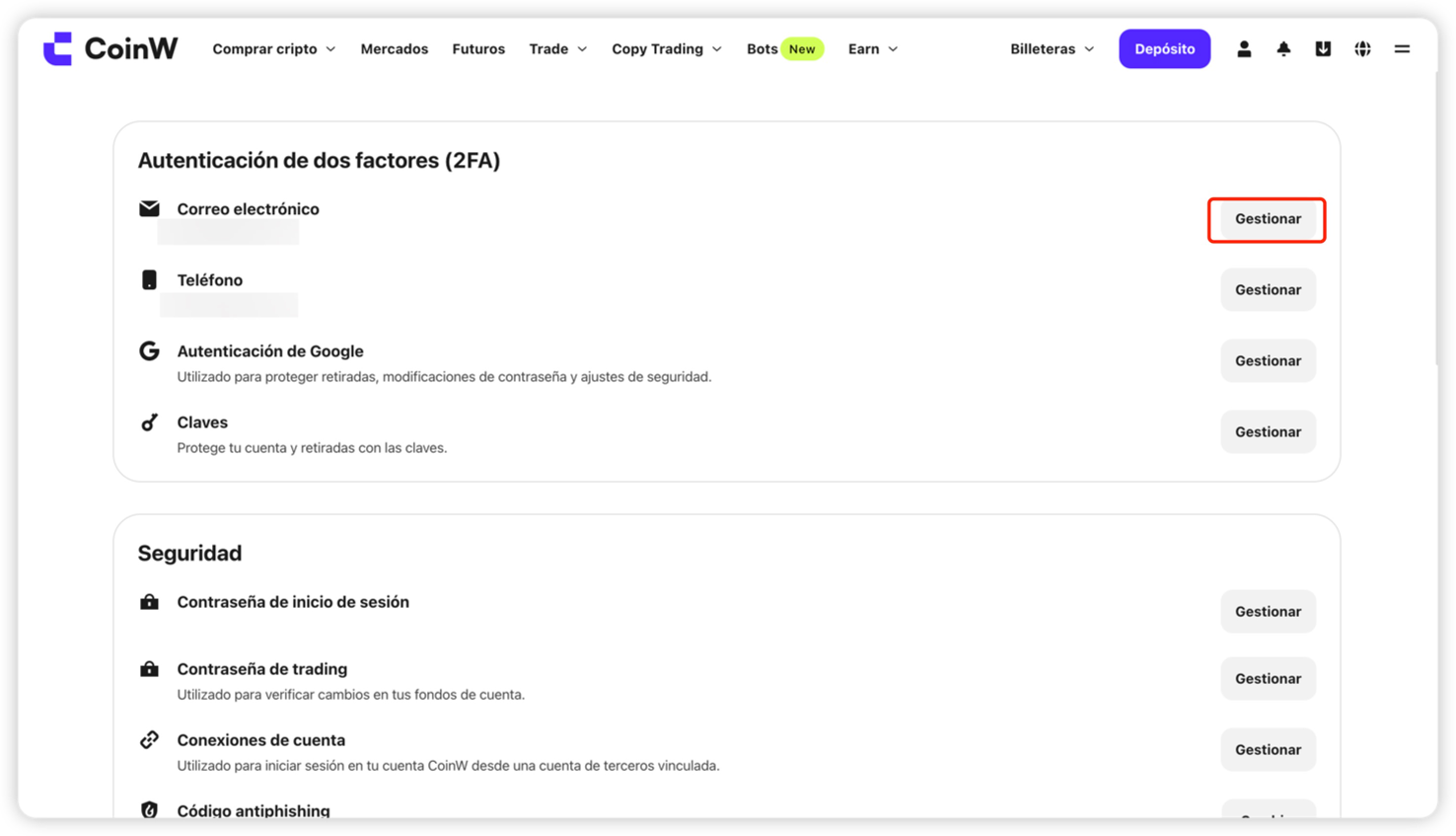The image size is (1456, 836).
Task: Open the Futuros page
Action: [x=478, y=48]
